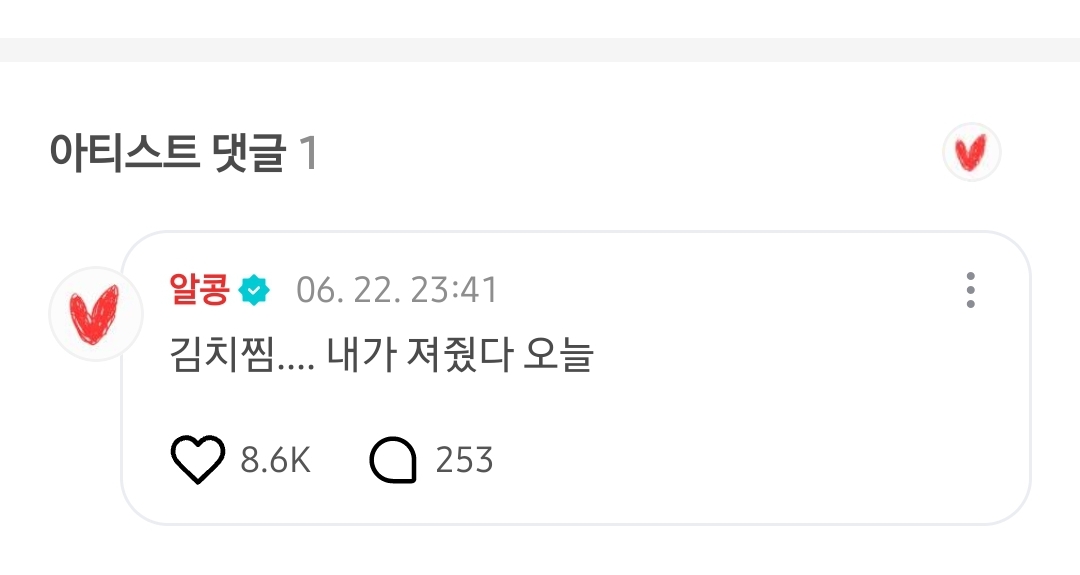
Task: Click the word 오늘 in the comment
Action: (559, 355)
